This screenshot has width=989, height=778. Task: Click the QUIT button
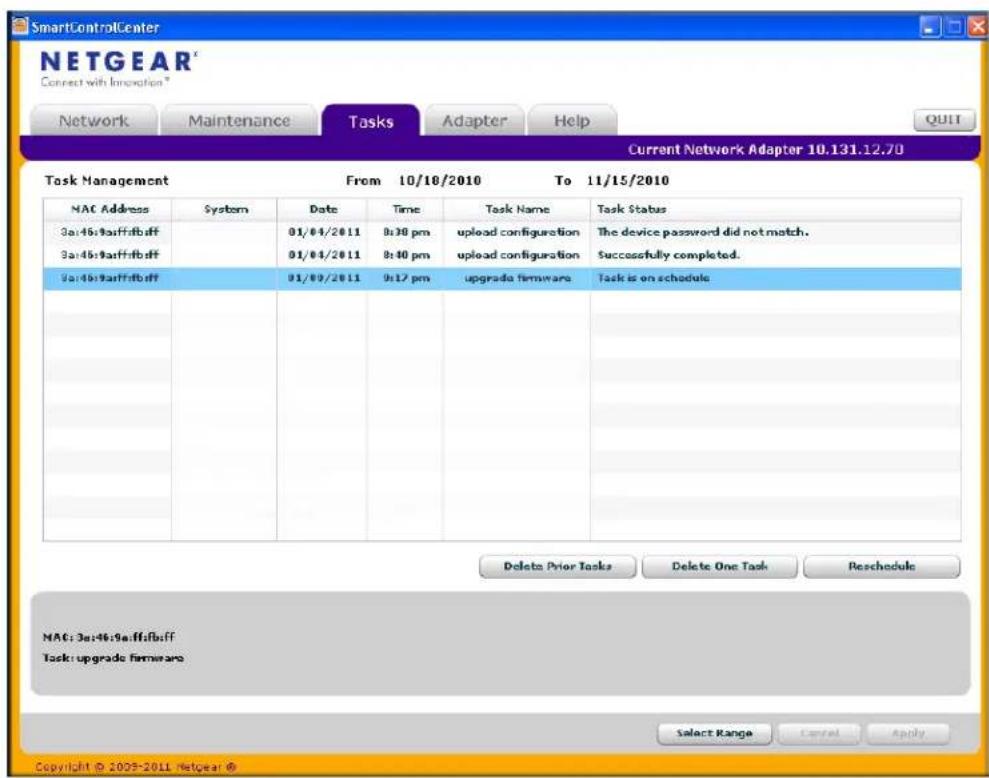pyautogui.click(x=944, y=120)
